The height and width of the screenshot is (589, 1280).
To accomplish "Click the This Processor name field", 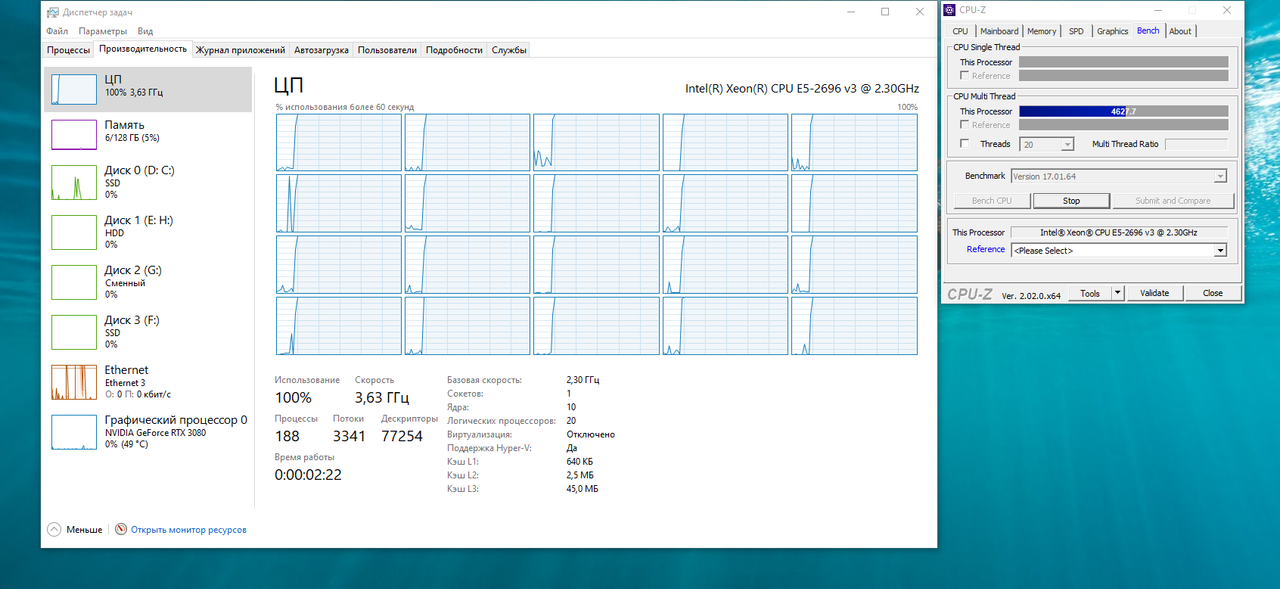I will click(x=1118, y=233).
